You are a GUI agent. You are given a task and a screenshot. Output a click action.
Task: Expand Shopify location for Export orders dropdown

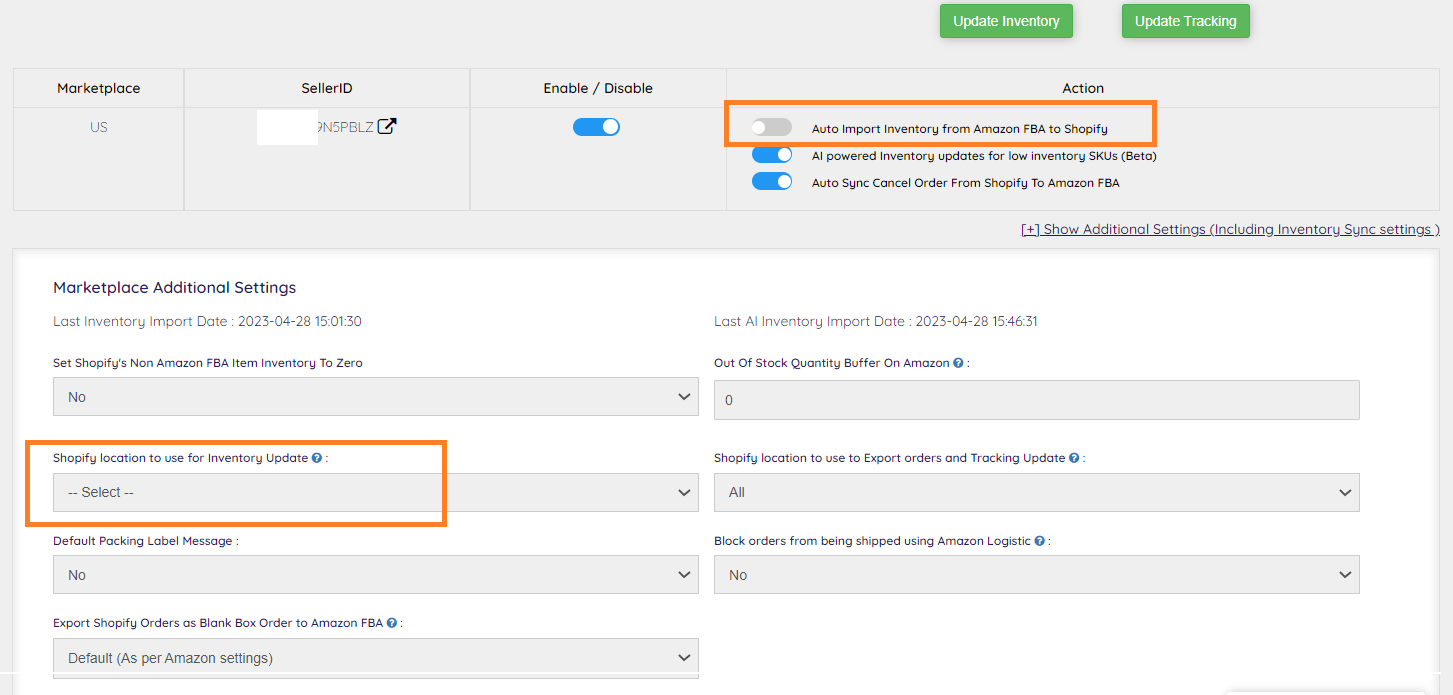[x=1036, y=492]
